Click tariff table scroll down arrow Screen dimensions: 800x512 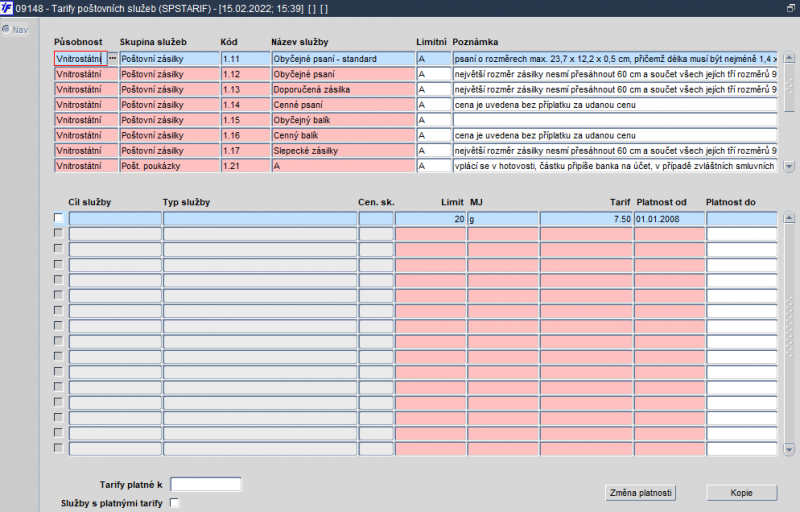(x=789, y=449)
